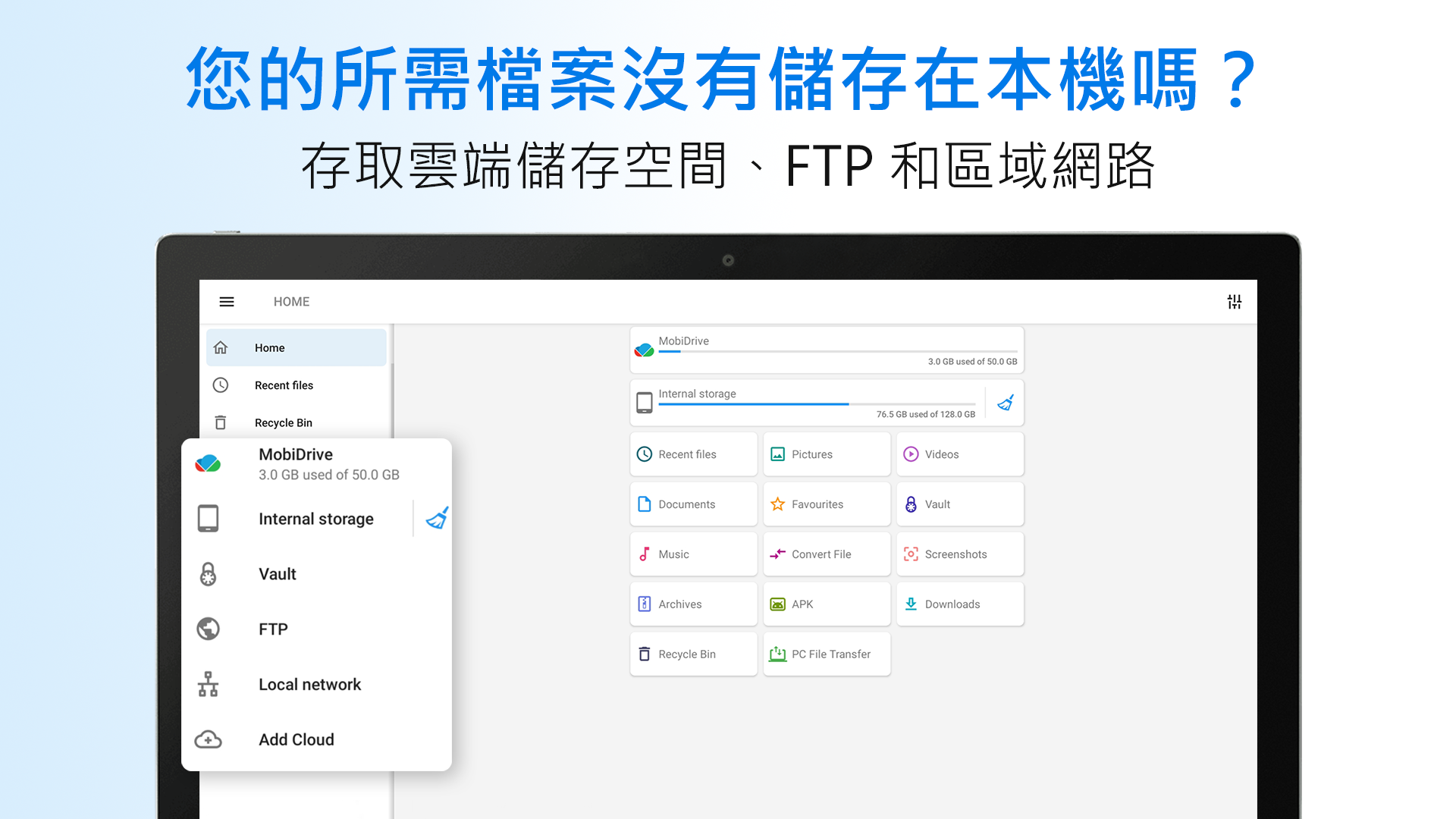Open the MobiDrive entry in the popup list
Viewport: 1456px width, 819px height.
point(316,464)
